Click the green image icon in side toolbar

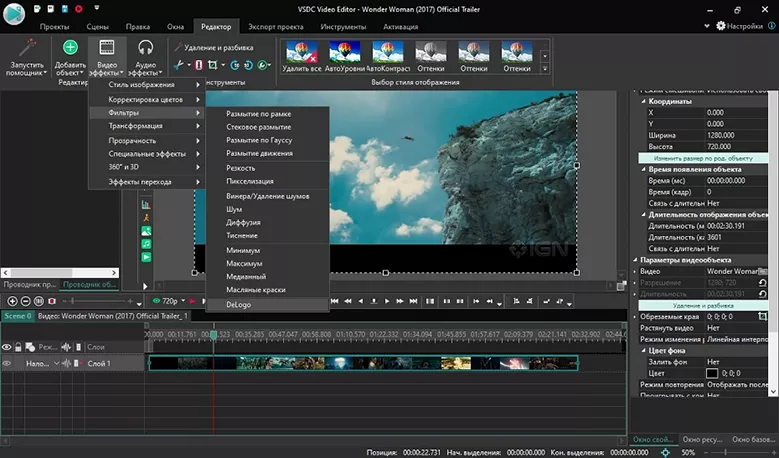pos(146,231)
